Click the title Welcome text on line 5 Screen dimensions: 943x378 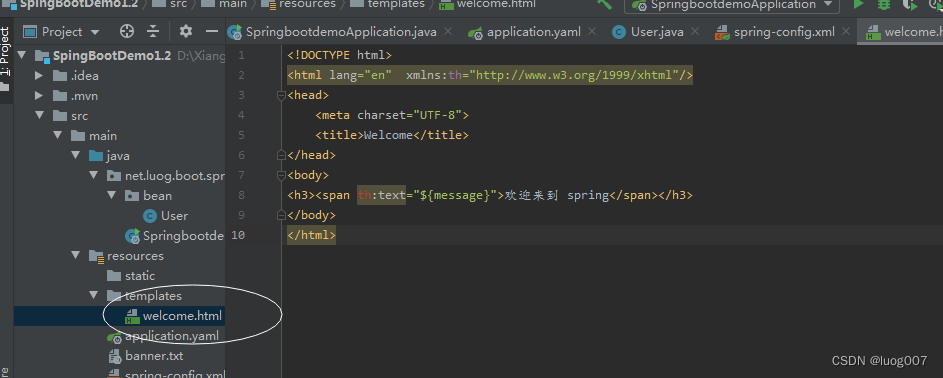click(389, 135)
